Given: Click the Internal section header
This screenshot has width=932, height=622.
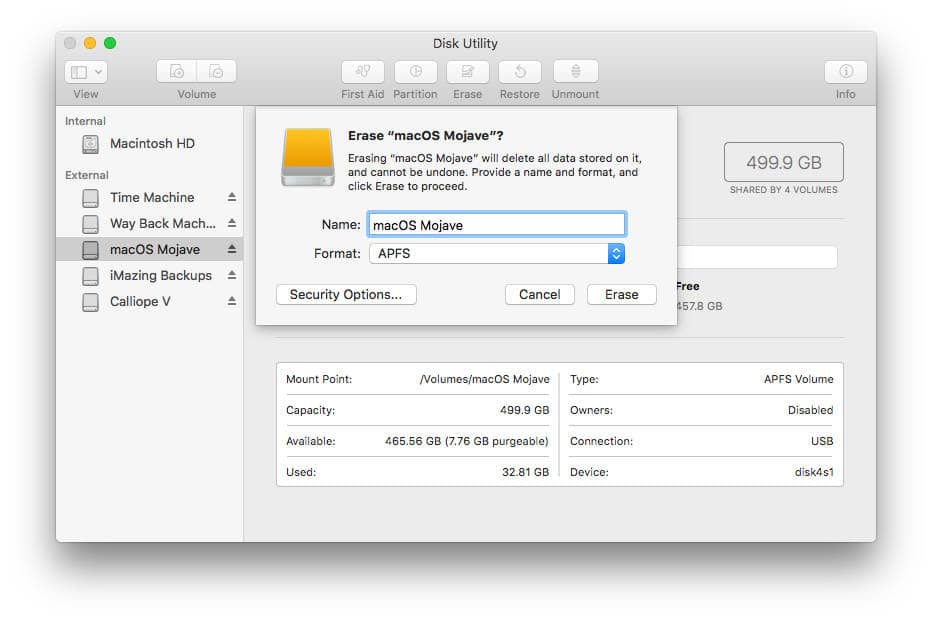Looking at the screenshot, I should pyautogui.click(x=85, y=121).
